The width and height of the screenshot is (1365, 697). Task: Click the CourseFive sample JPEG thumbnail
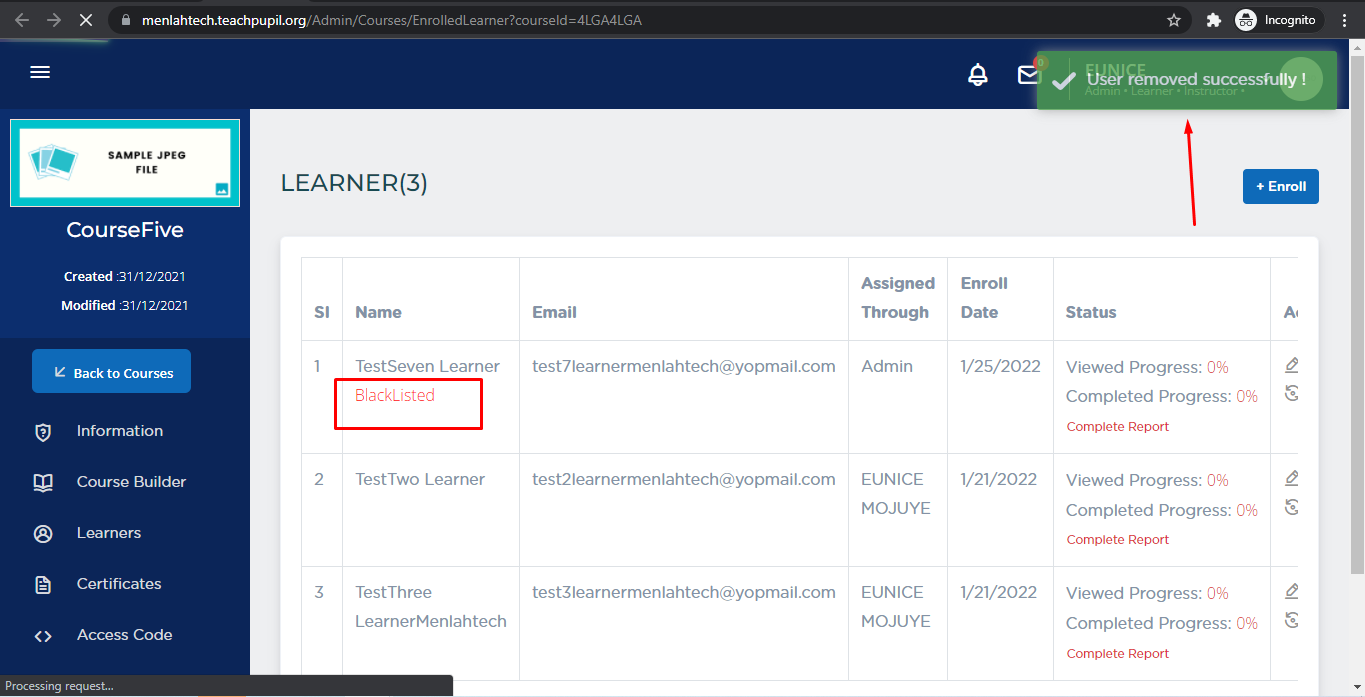(125, 163)
